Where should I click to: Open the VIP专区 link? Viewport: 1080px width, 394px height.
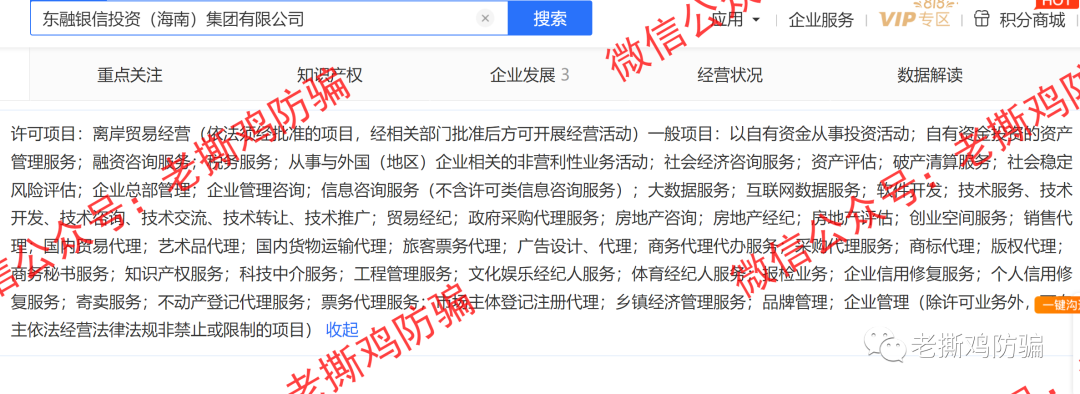click(914, 19)
